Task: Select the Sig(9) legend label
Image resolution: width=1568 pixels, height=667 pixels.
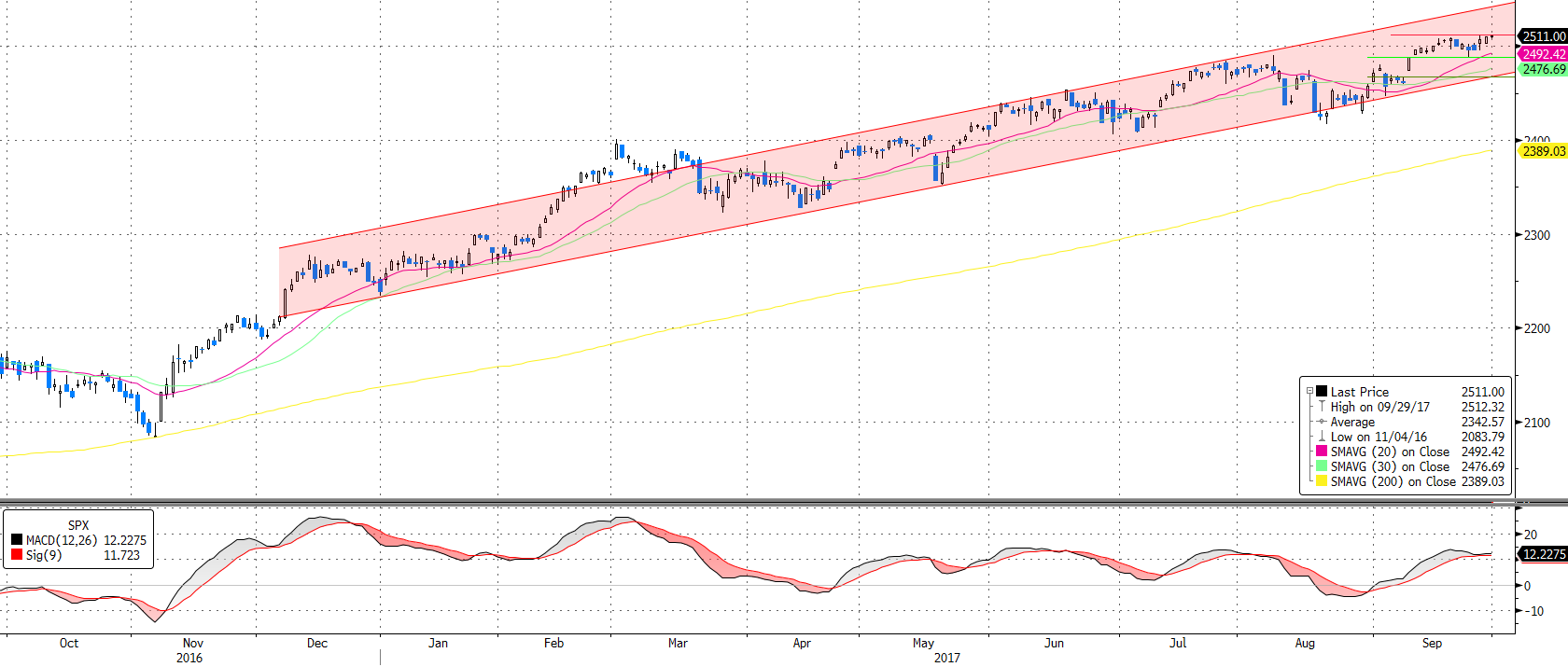Action: (44, 555)
